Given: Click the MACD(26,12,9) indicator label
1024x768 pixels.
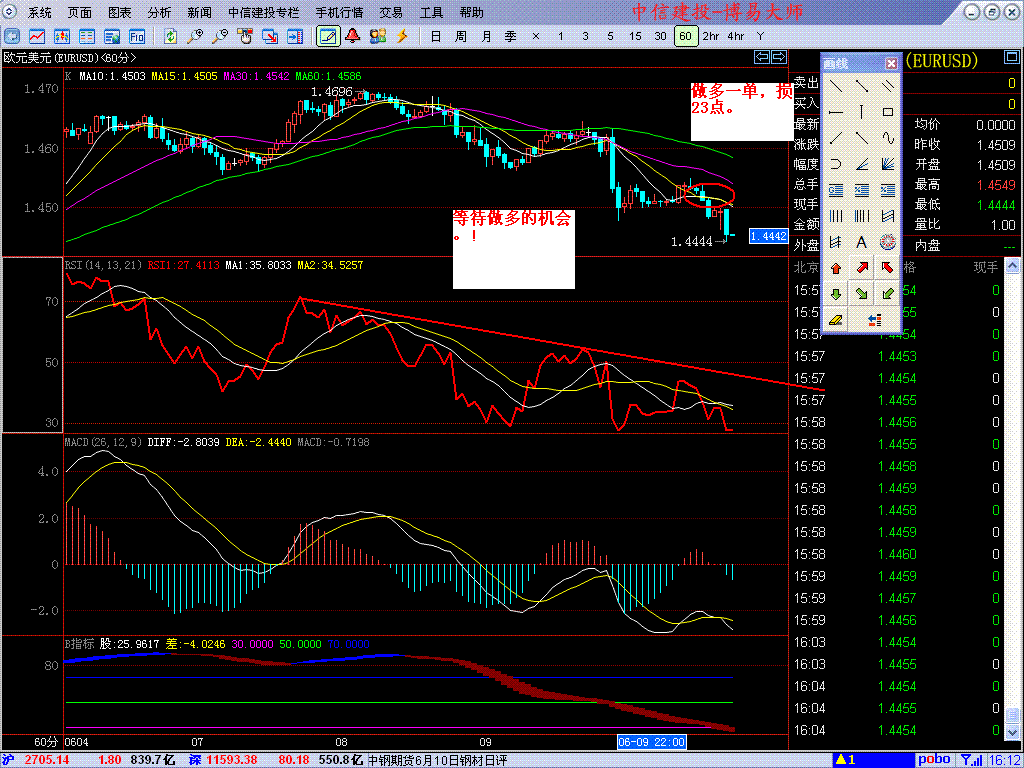Looking at the screenshot, I should point(103,442).
